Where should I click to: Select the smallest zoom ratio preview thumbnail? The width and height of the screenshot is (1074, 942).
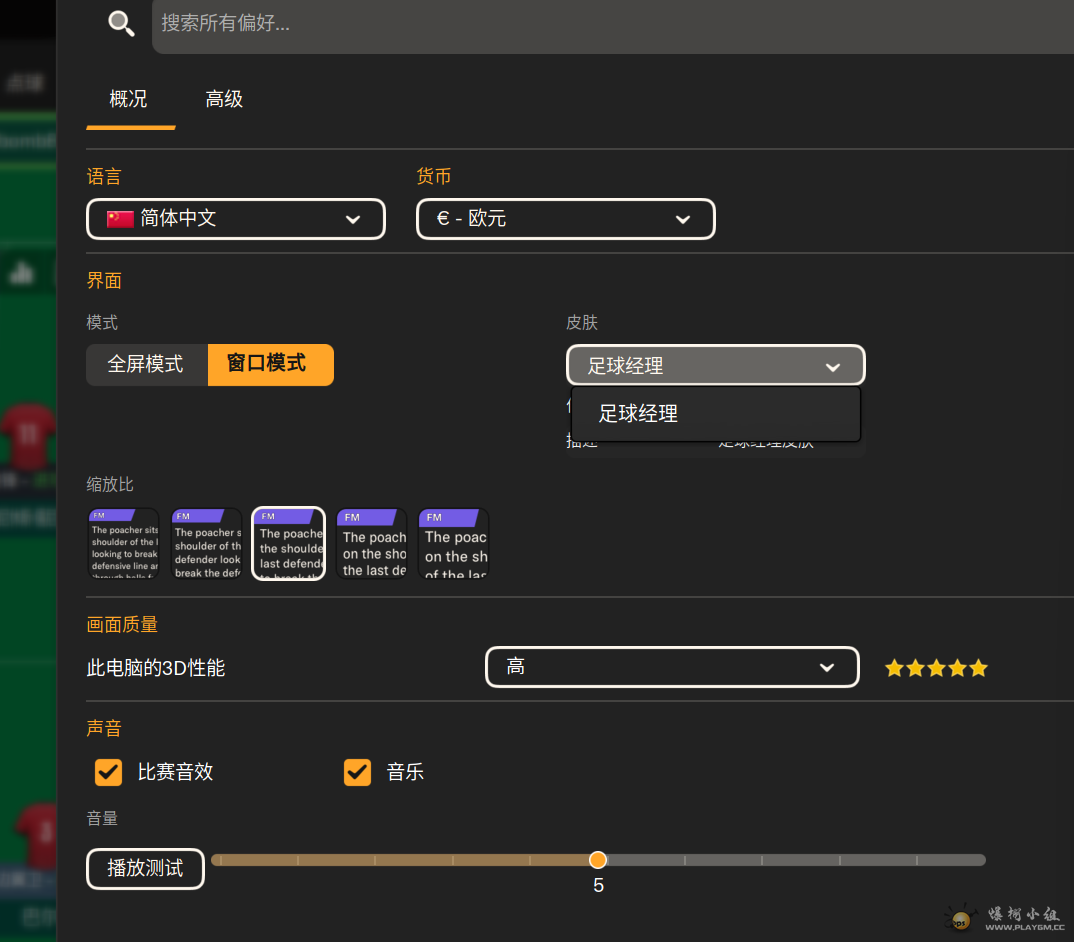(122, 543)
